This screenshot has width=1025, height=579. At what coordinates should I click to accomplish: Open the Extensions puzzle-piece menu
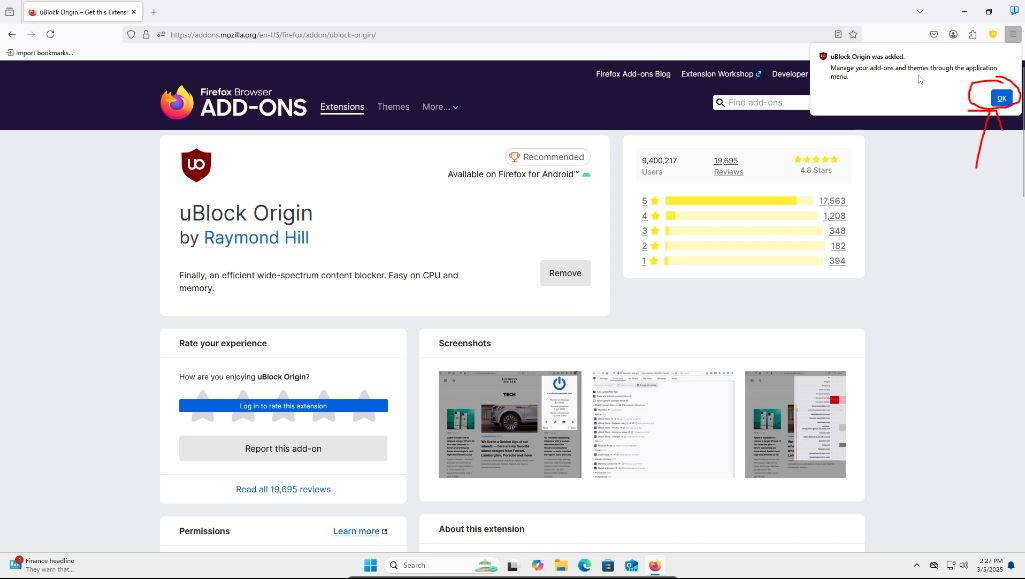point(973,35)
